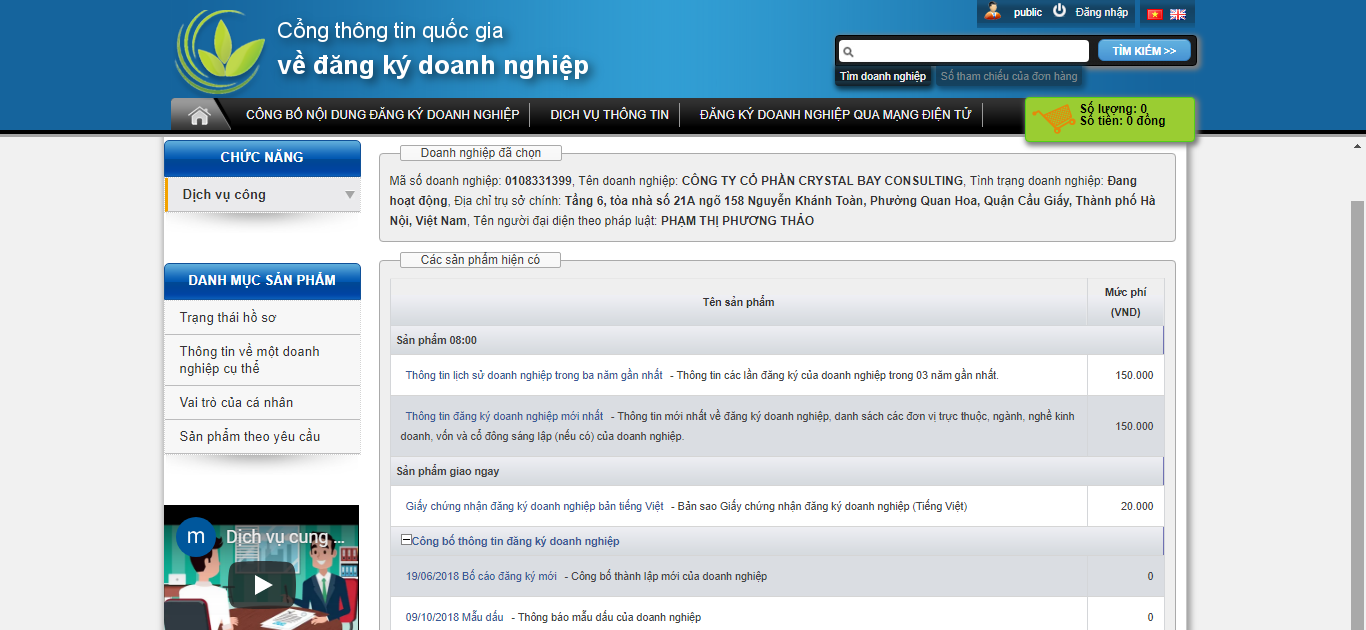
Task: Click the cart total Số tiền: 0 đồng
Action: [1122, 121]
